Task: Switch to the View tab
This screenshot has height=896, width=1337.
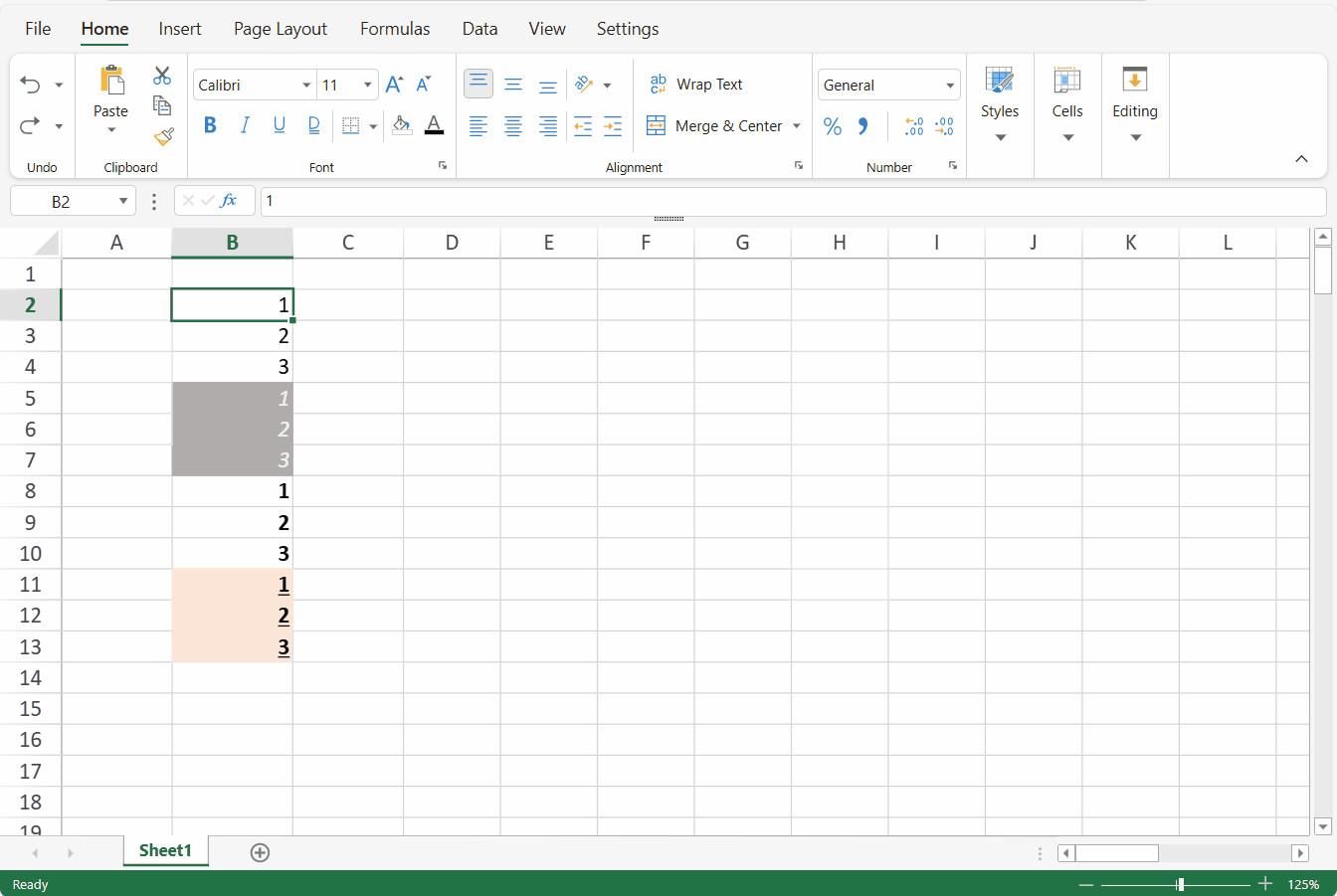Action: pyautogui.click(x=547, y=29)
